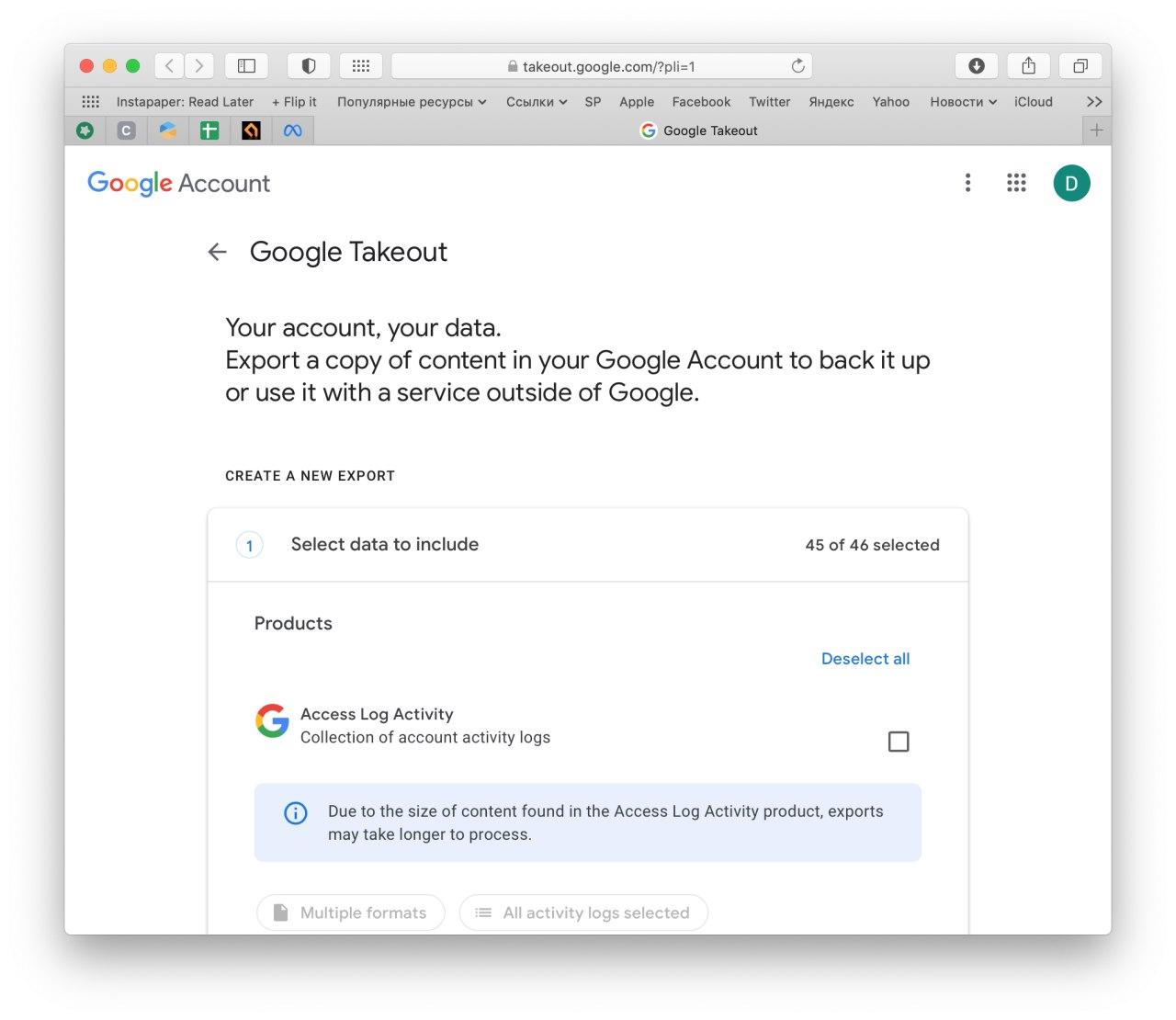Open the Twitter bookmark

point(769,102)
